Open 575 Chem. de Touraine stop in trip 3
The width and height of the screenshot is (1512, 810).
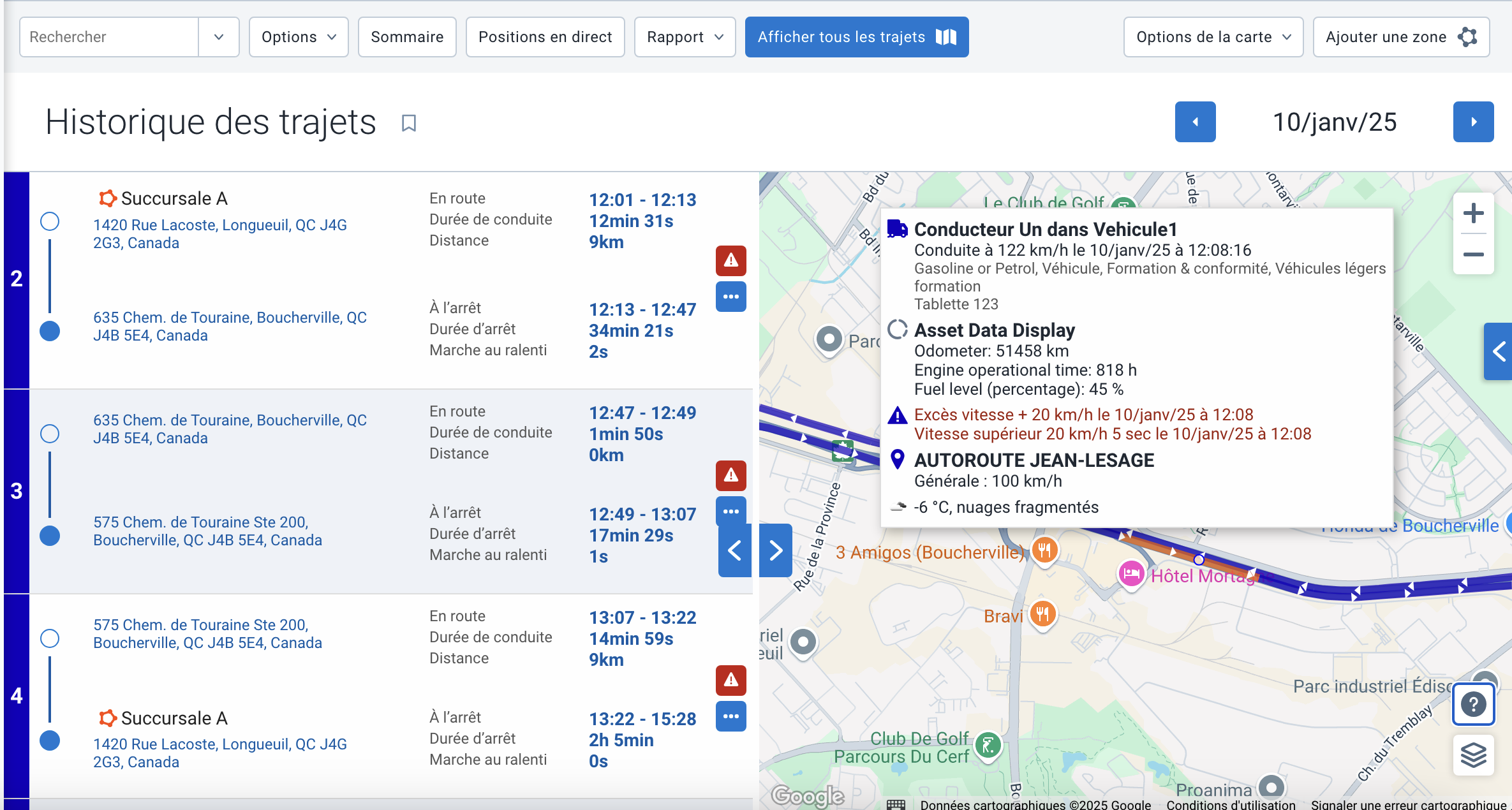207,531
